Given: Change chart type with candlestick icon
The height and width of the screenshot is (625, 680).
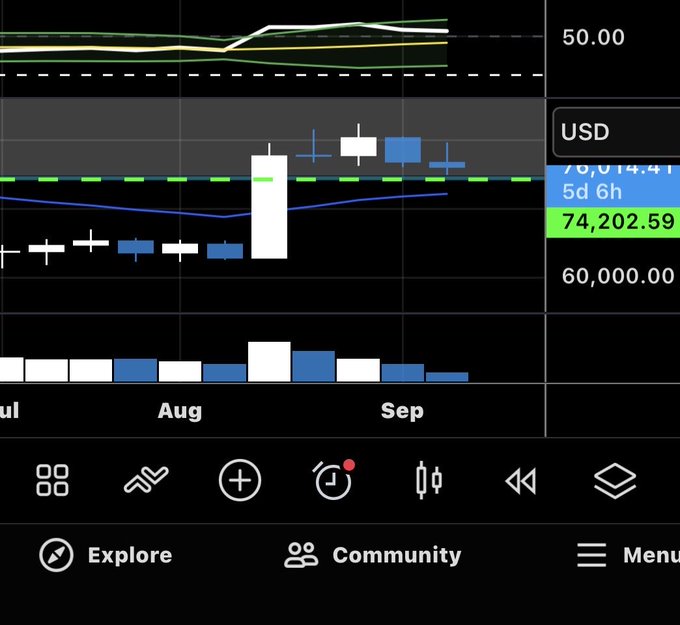Looking at the screenshot, I should (x=428, y=480).
